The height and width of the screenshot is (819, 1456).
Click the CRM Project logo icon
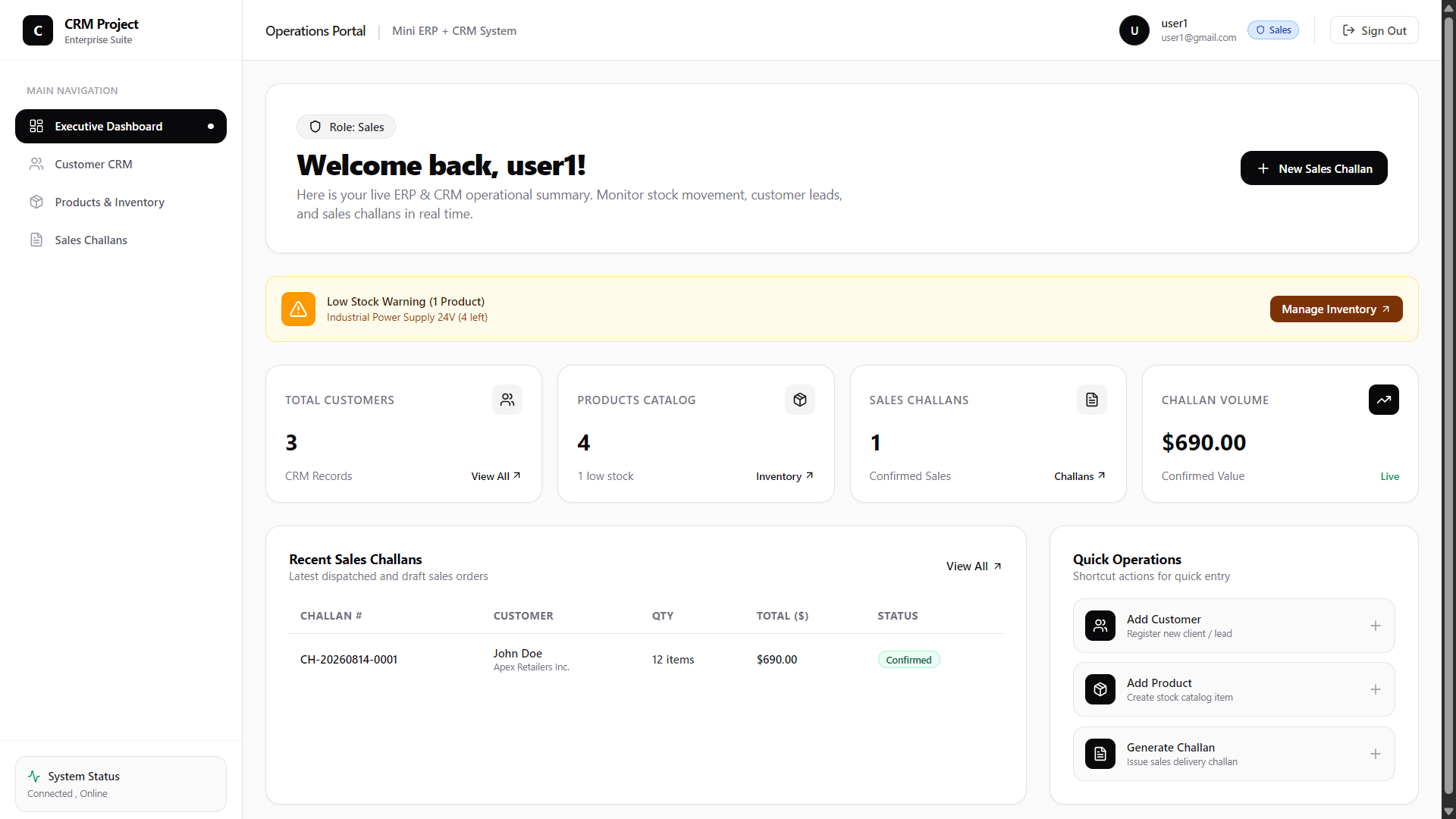tap(38, 30)
